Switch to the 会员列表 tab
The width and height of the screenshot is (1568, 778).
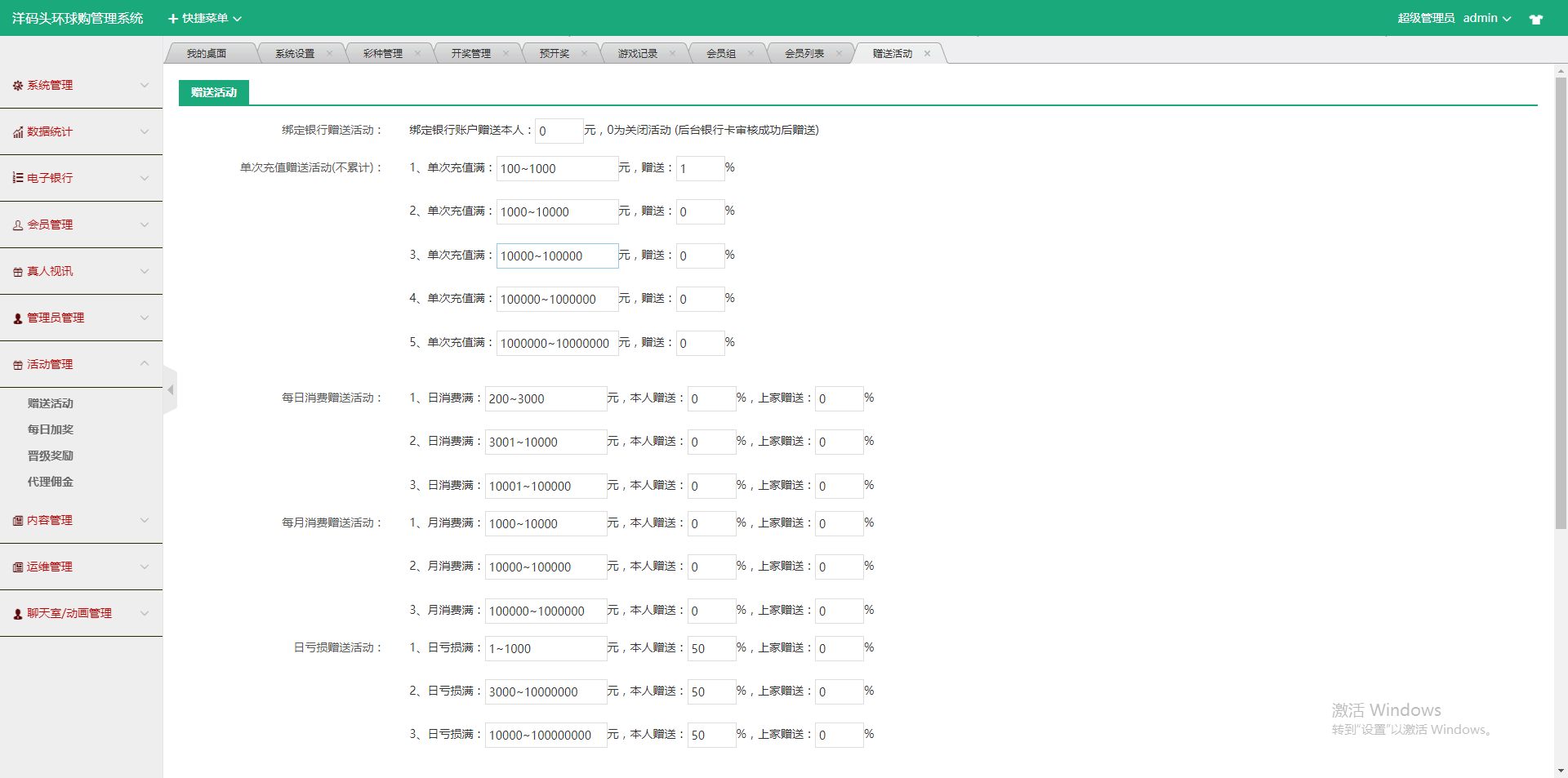(804, 54)
